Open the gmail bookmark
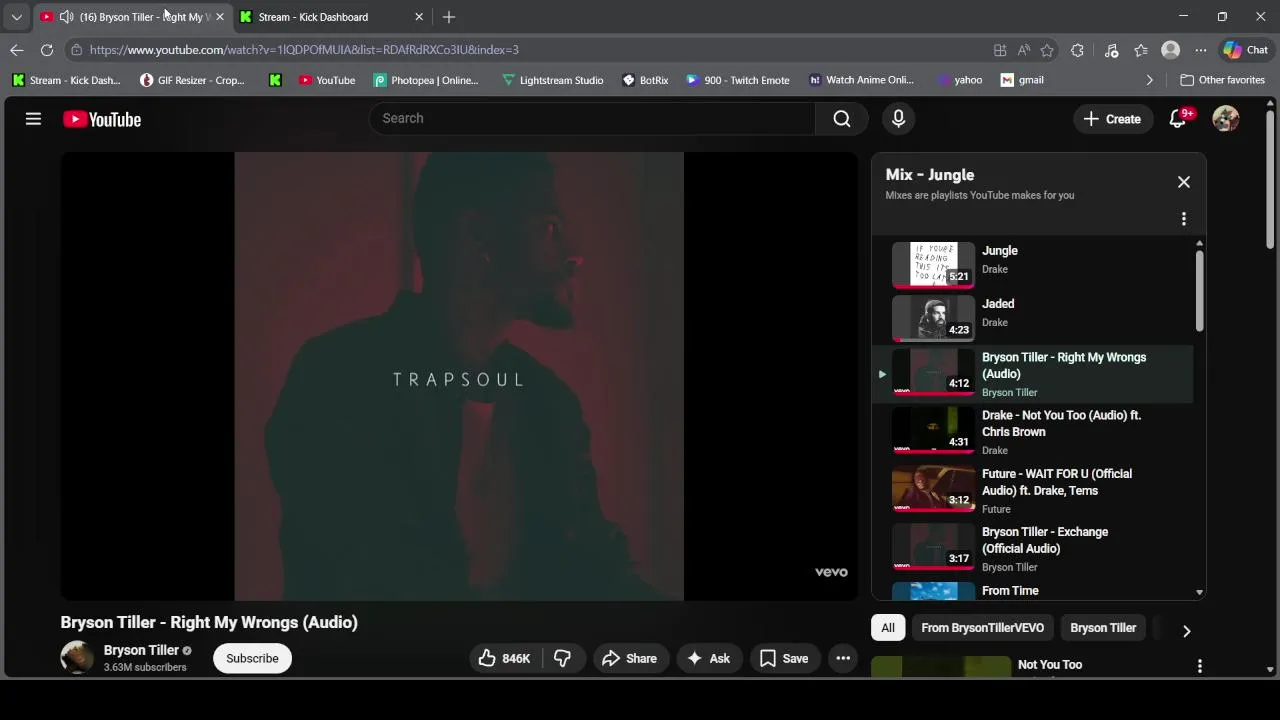This screenshot has width=1280, height=720. (x=1022, y=80)
